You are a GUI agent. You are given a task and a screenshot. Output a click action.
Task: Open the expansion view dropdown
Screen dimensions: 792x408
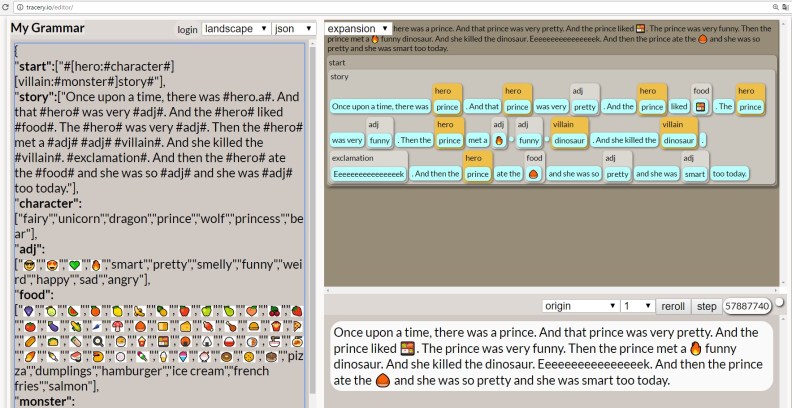coord(357,29)
